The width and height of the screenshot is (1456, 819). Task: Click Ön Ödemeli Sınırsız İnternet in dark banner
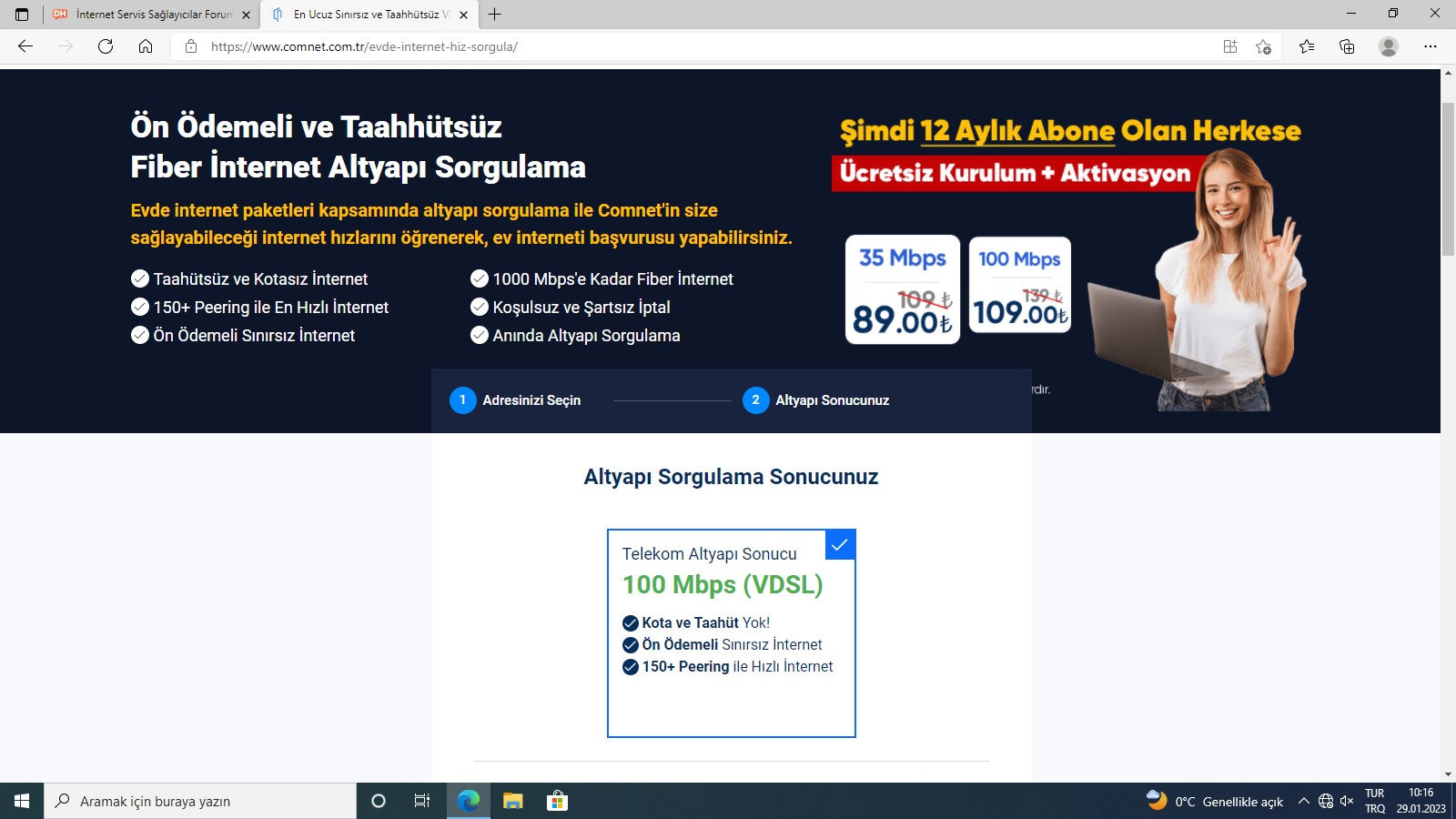click(x=254, y=336)
